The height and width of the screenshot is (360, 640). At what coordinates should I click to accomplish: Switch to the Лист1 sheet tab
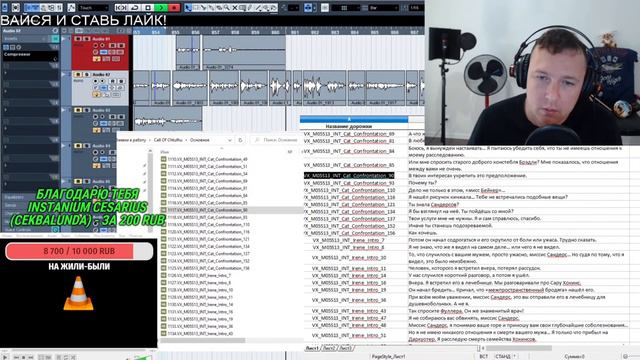[x=312, y=348]
